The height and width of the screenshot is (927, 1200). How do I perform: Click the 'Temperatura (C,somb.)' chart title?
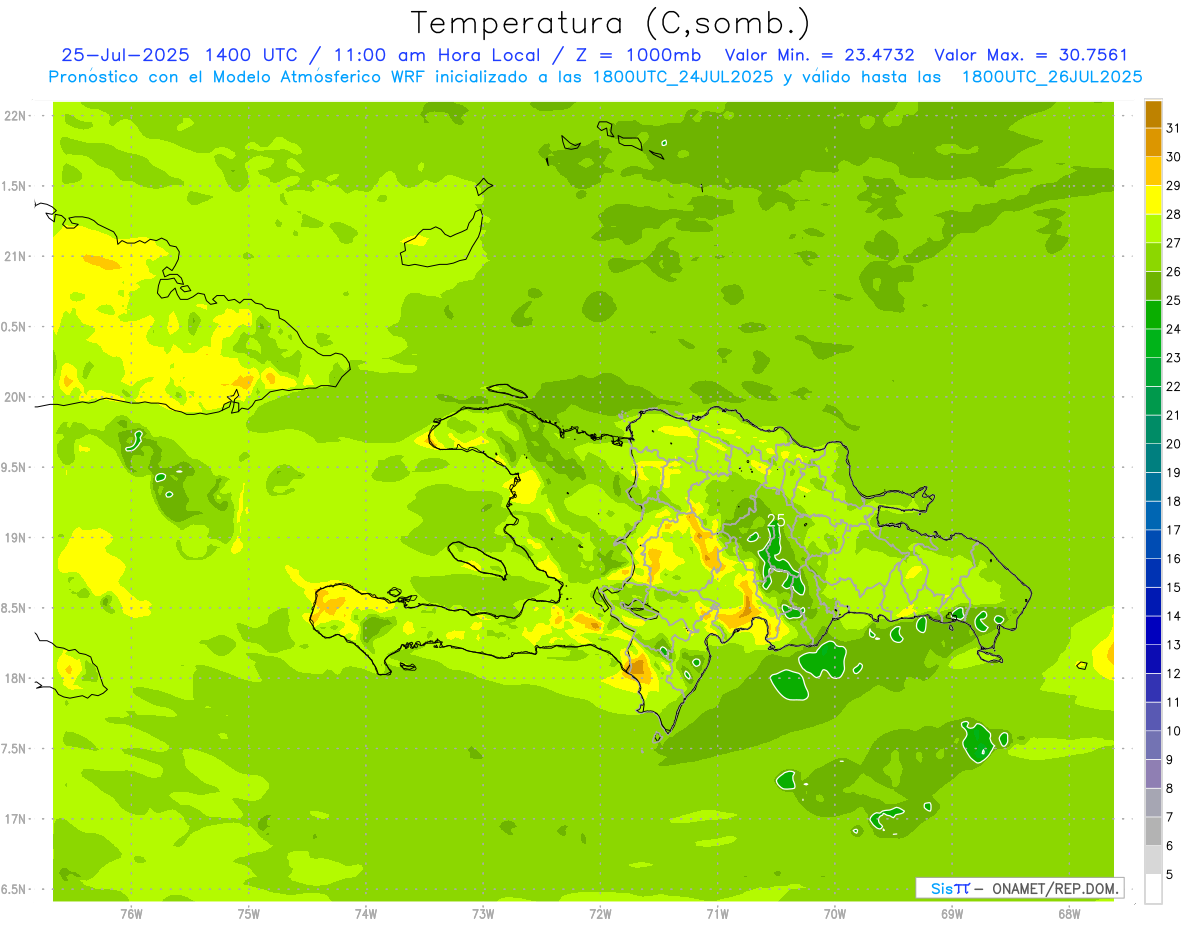[x=611, y=23]
